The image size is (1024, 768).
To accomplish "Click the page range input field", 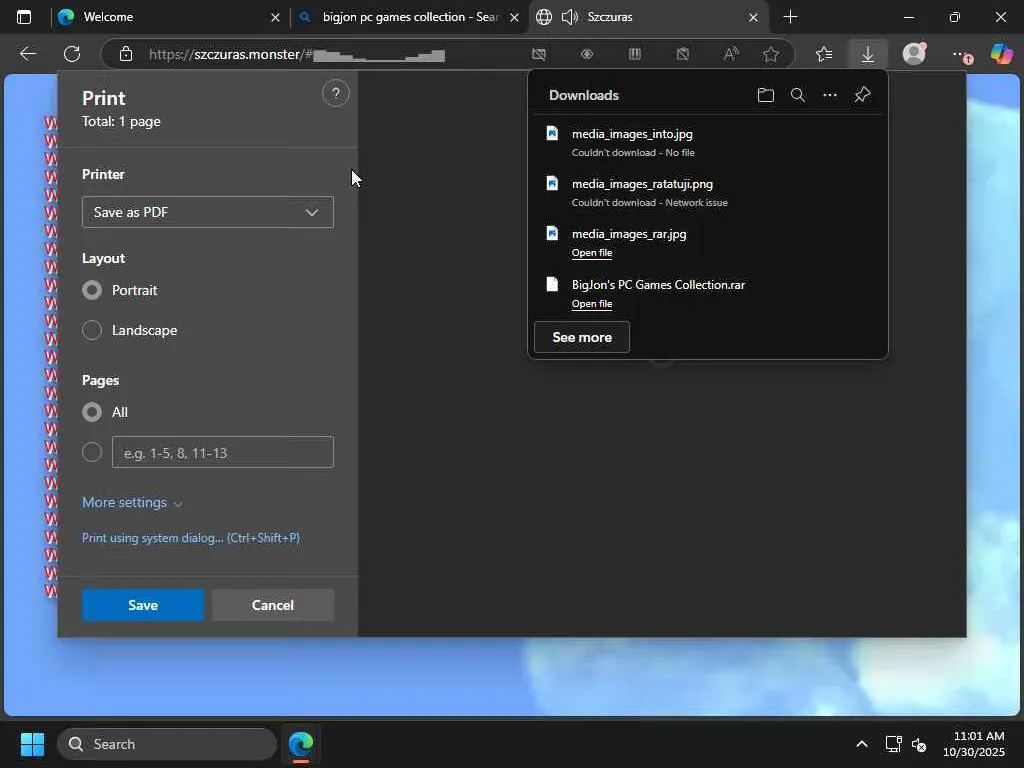I will pyautogui.click(x=223, y=452).
